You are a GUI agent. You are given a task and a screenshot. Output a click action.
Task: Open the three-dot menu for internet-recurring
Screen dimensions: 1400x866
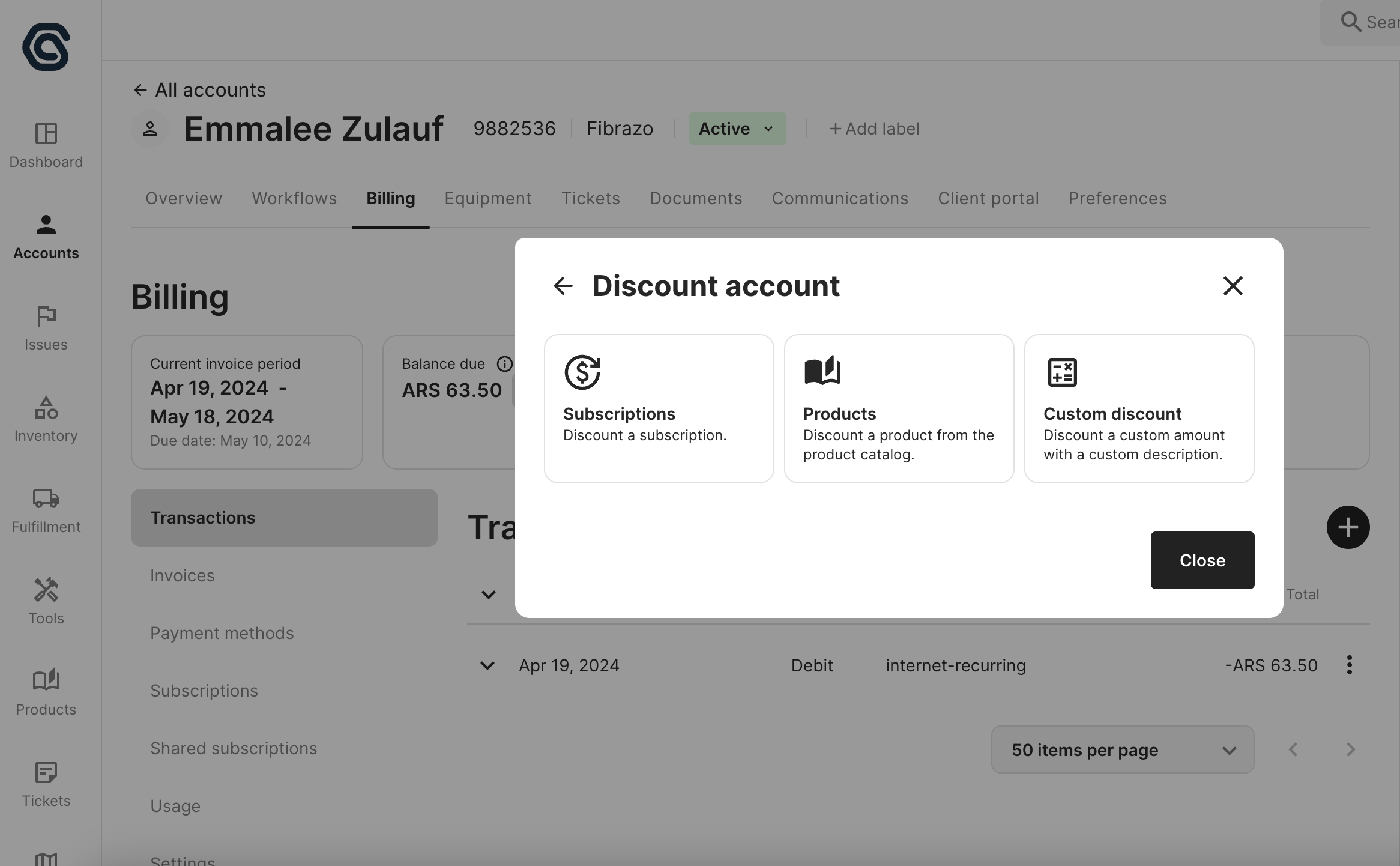pyautogui.click(x=1349, y=665)
